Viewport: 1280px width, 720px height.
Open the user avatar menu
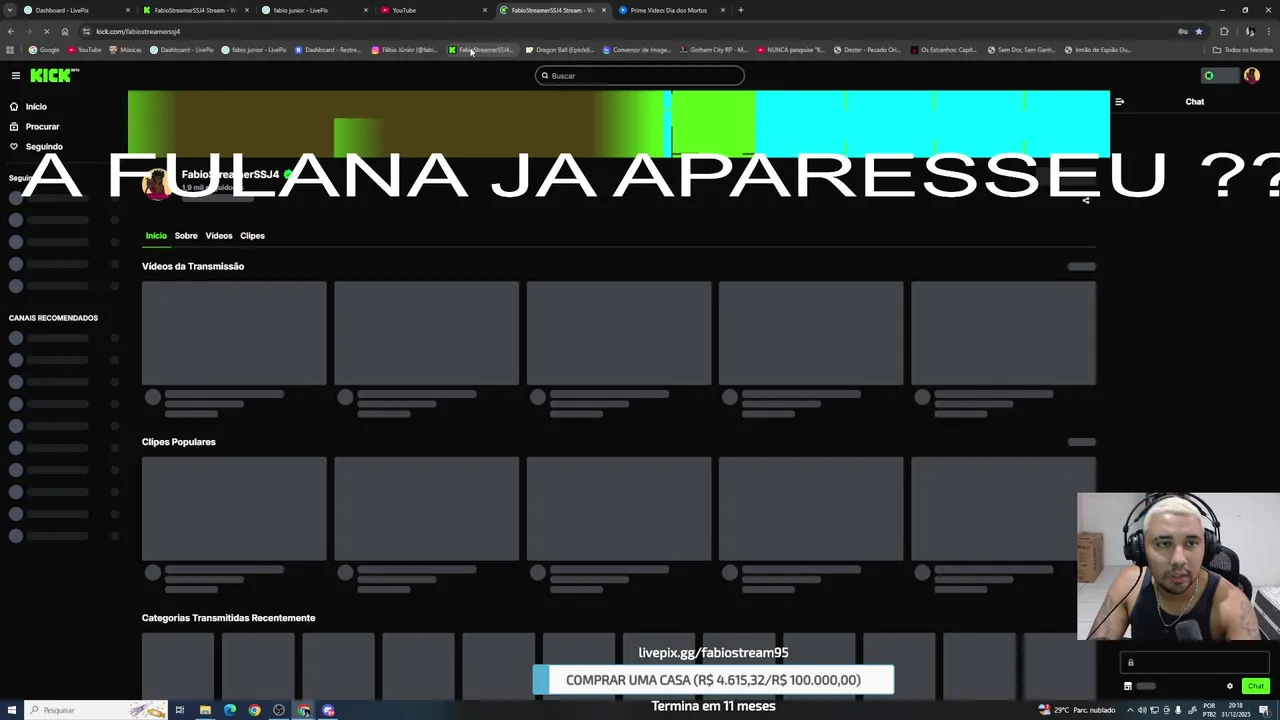coord(1251,75)
